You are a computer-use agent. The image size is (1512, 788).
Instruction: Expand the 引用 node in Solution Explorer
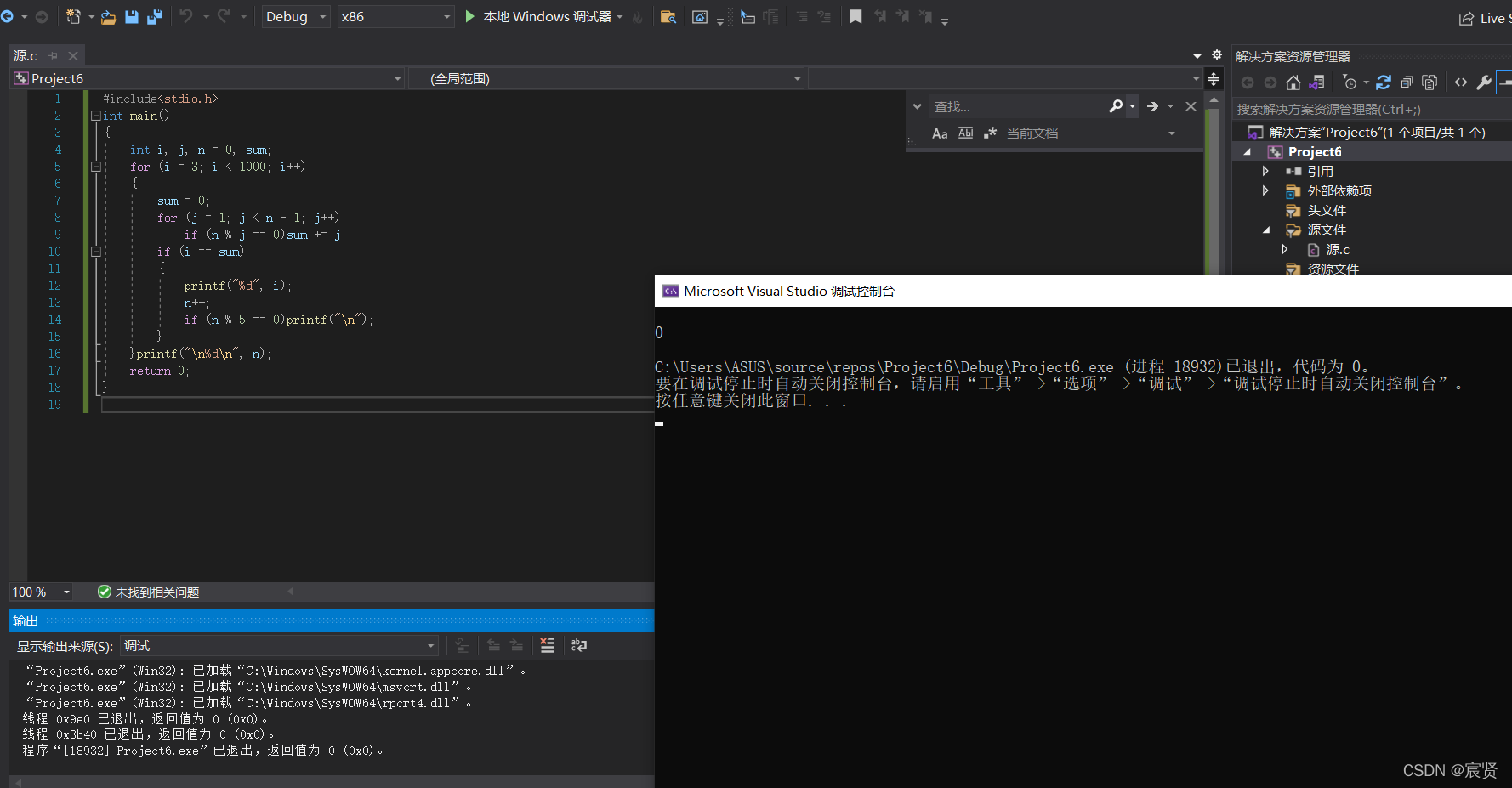1265,171
